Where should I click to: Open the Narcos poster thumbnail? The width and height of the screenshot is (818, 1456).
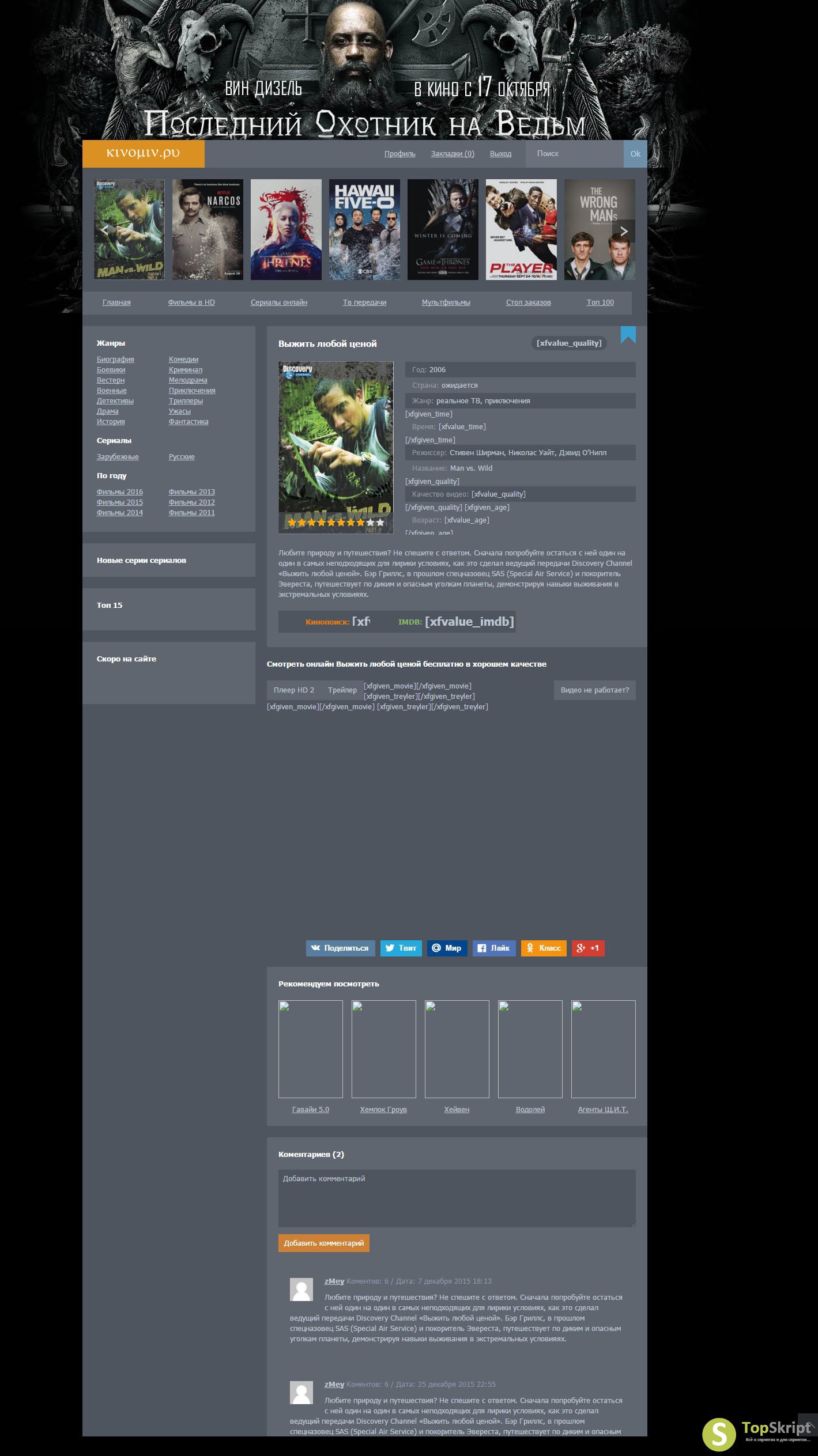point(208,229)
